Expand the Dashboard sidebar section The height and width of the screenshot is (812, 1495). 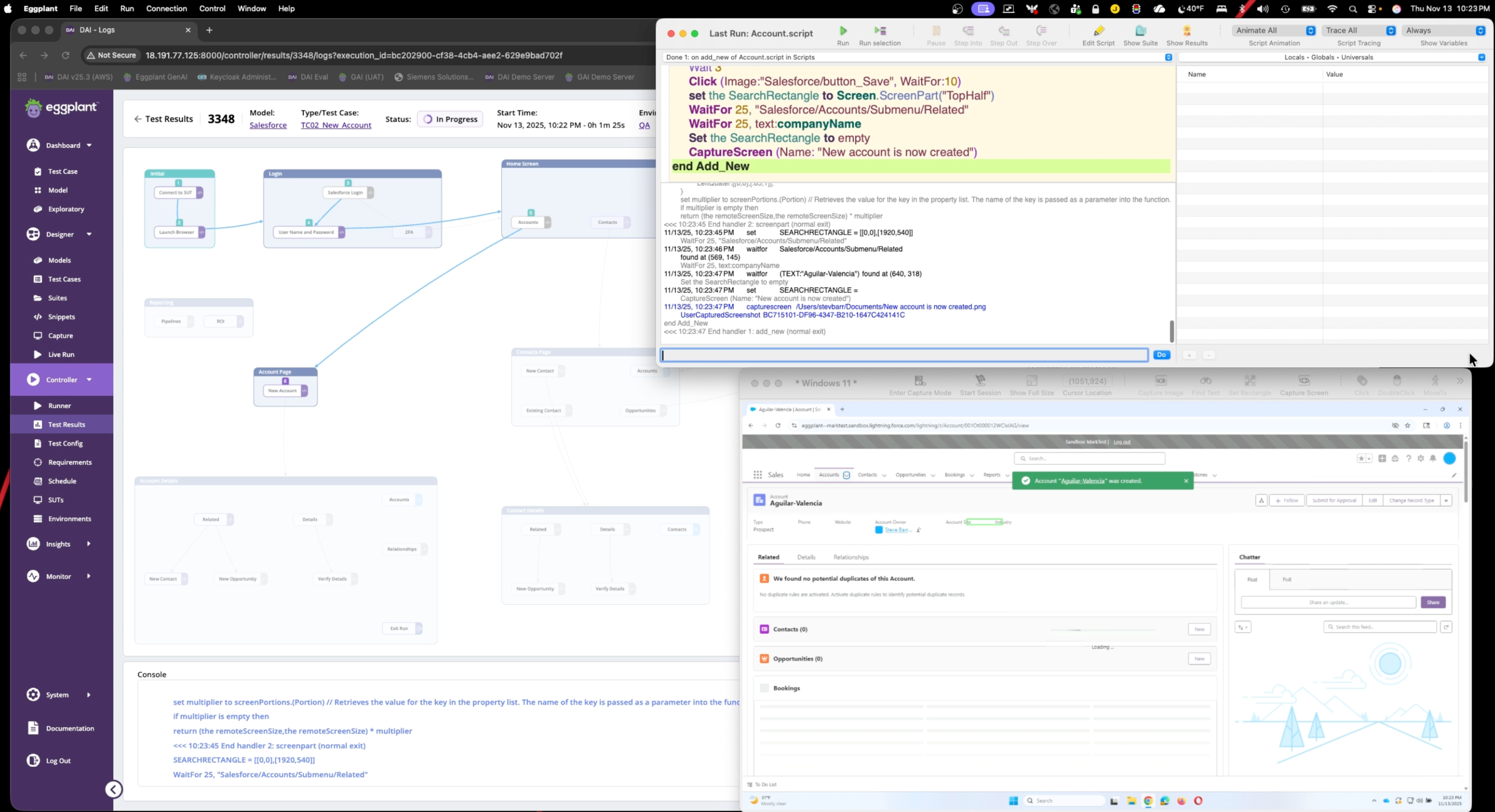[x=89, y=146]
